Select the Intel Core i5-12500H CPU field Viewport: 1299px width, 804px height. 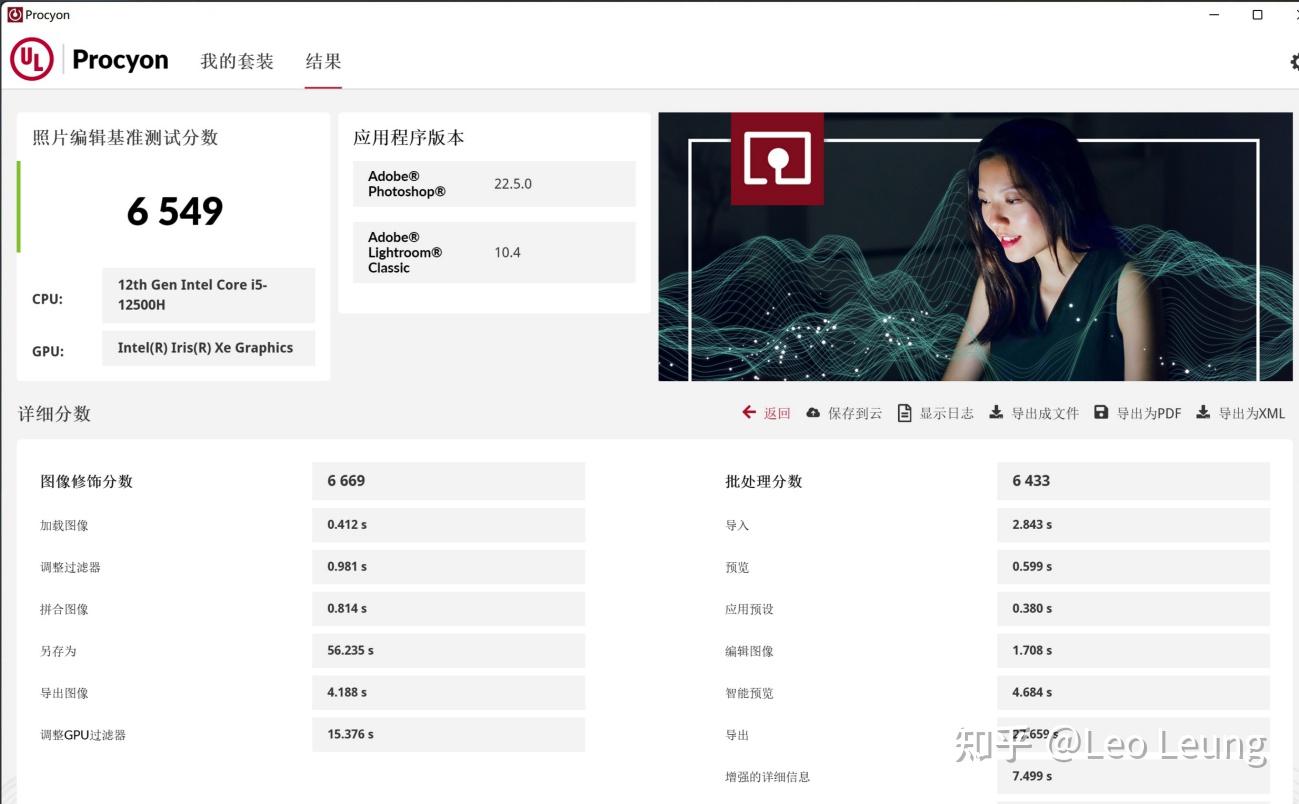[208, 294]
